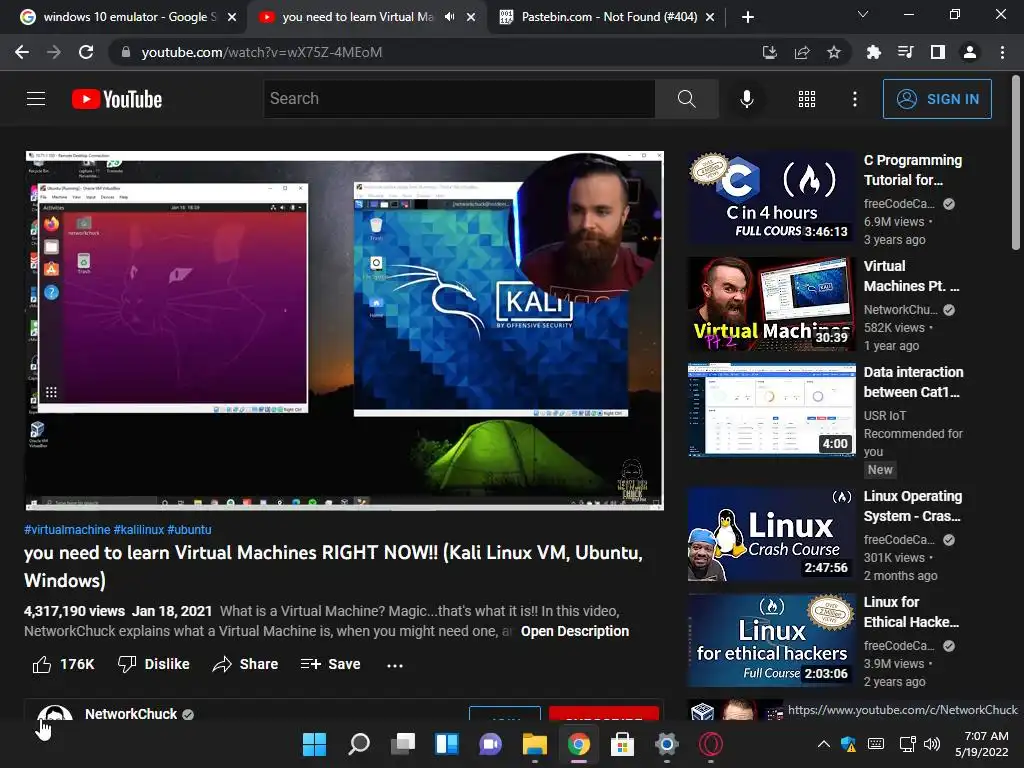1024x768 pixels.
Task: Open Chrome extensions puzzle icon
Action: [x=873, y=52]
